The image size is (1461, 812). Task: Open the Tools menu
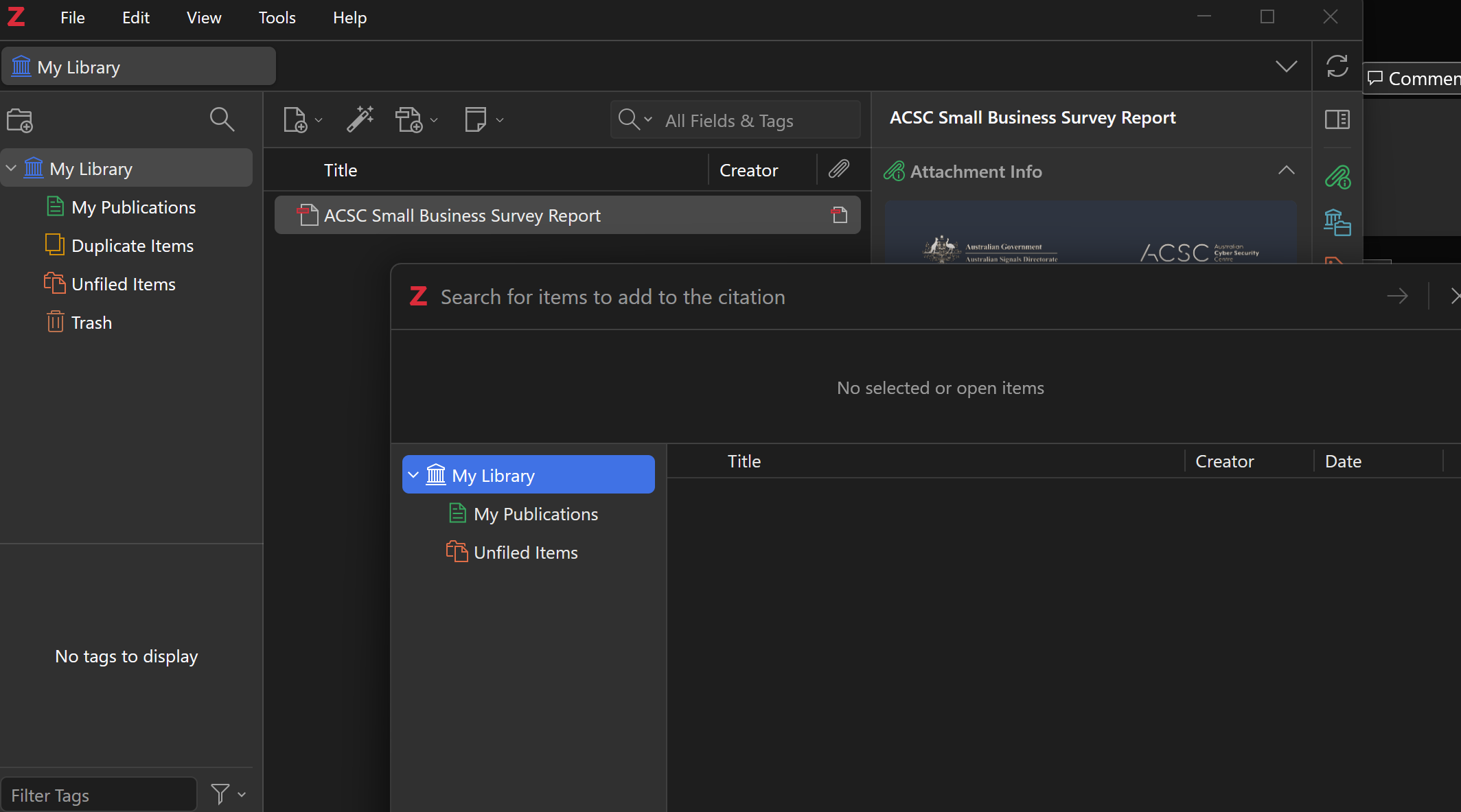coord(277,18)
